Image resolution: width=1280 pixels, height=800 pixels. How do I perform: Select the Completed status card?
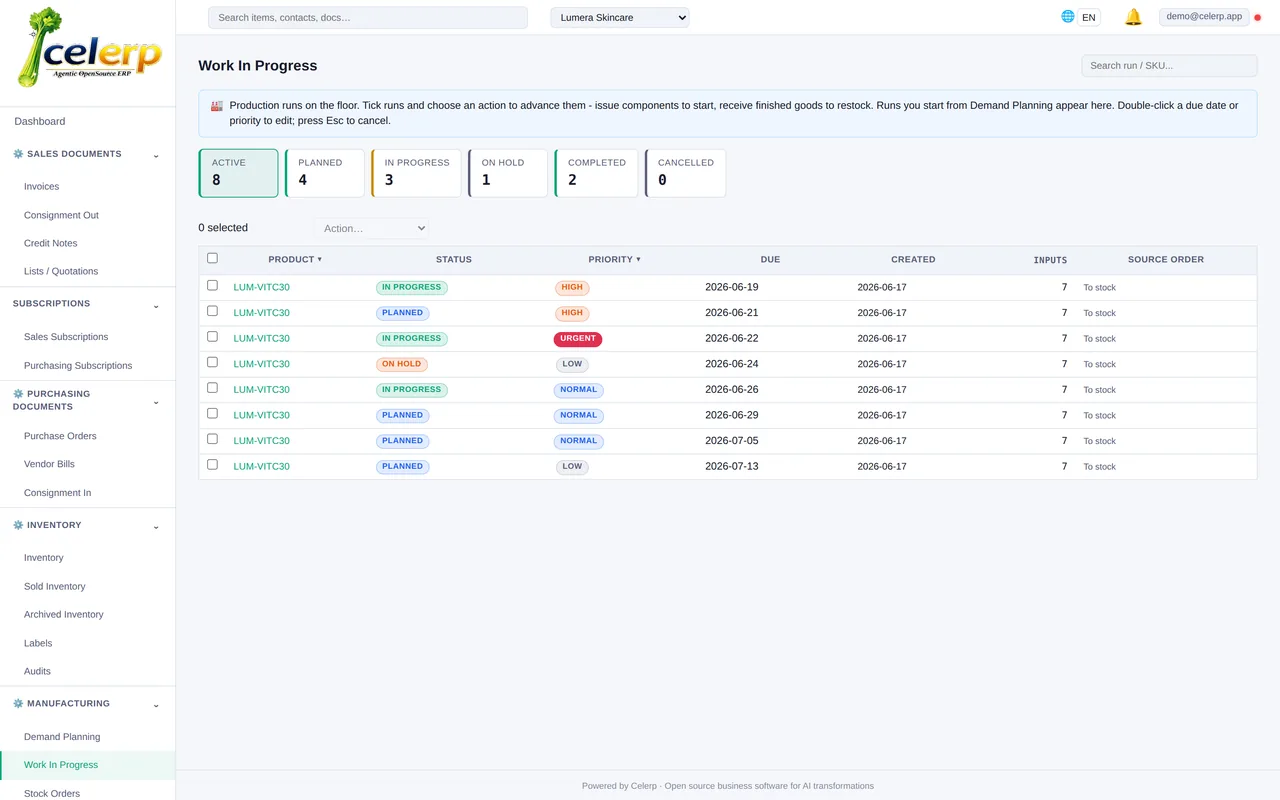(x=596, y=173)
